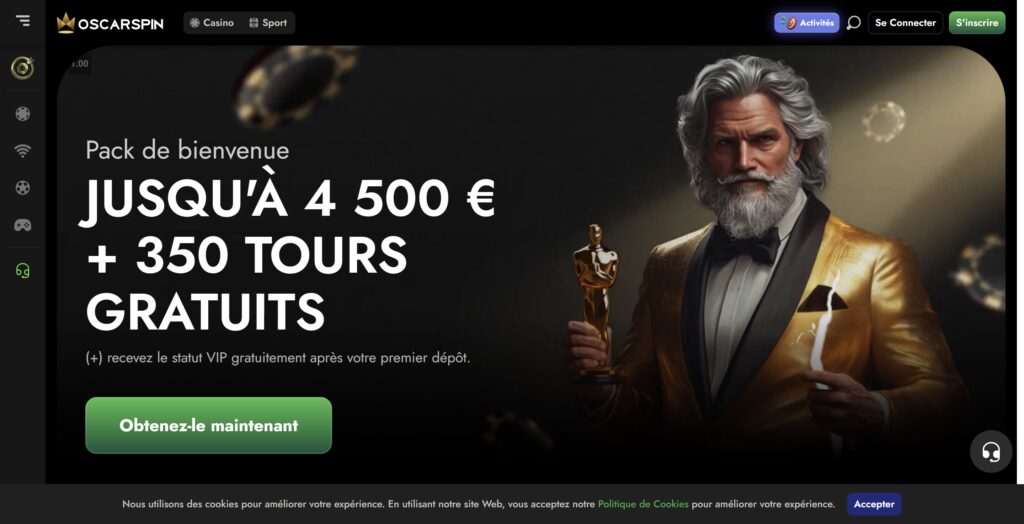
Task: Select the casino chip sidebar icon
Action: pos(23,114)
